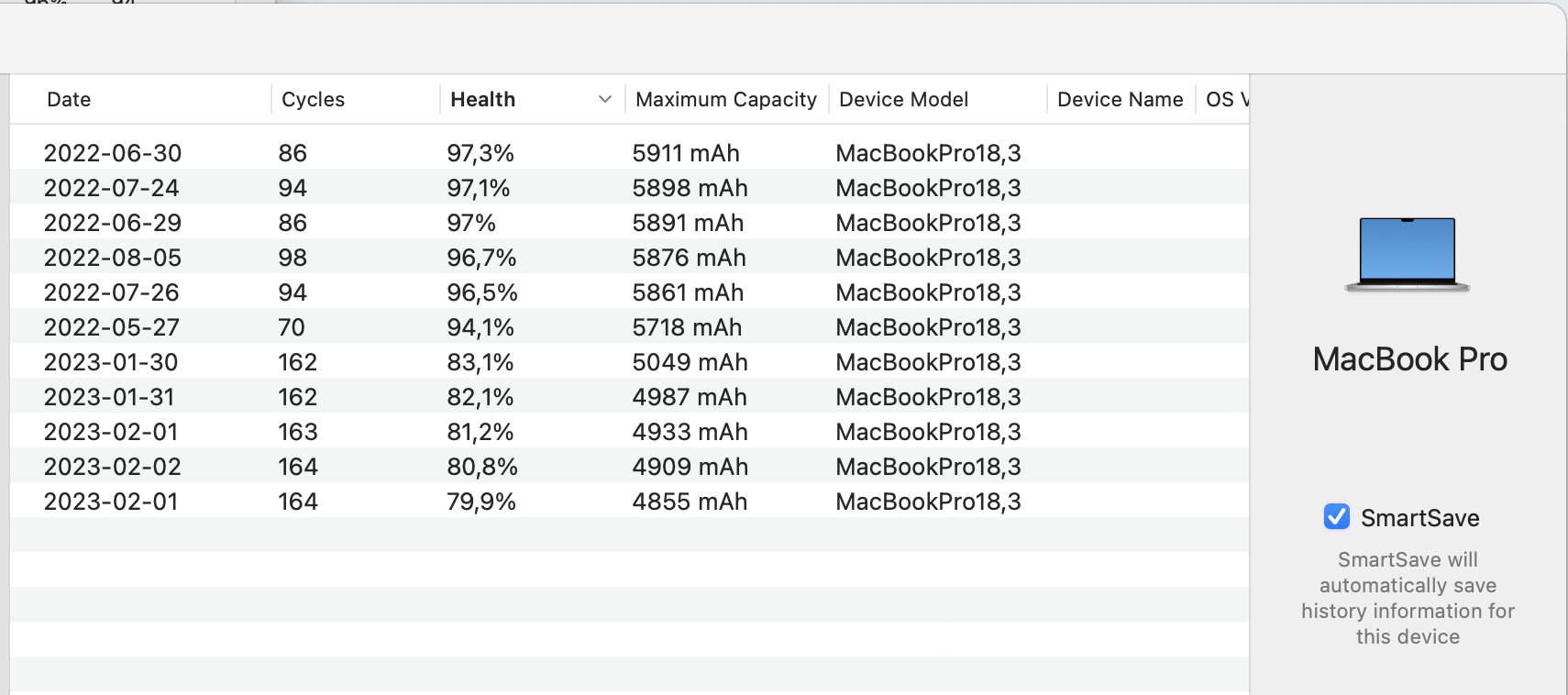The height and width of the screenshot is (695, 1568).
Task: Select the 2022-06-30 history row
Action: tap(113, 153)
